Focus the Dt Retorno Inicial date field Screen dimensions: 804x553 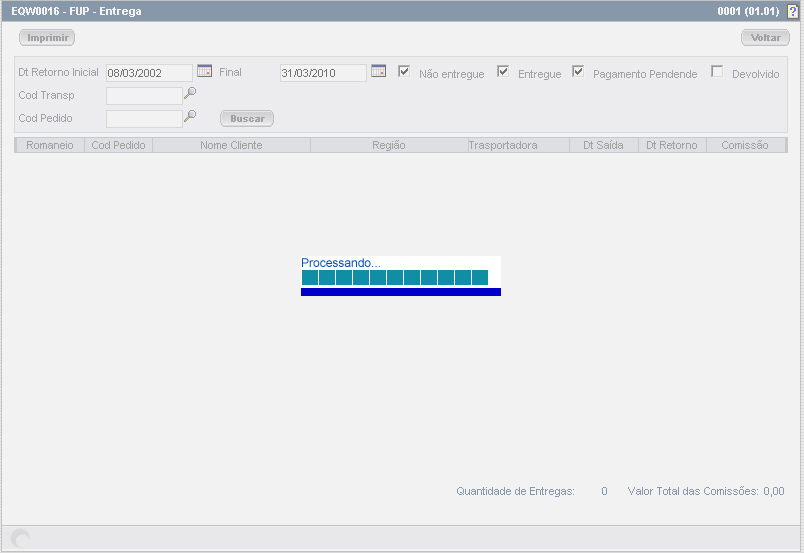[x=149, y=73]
